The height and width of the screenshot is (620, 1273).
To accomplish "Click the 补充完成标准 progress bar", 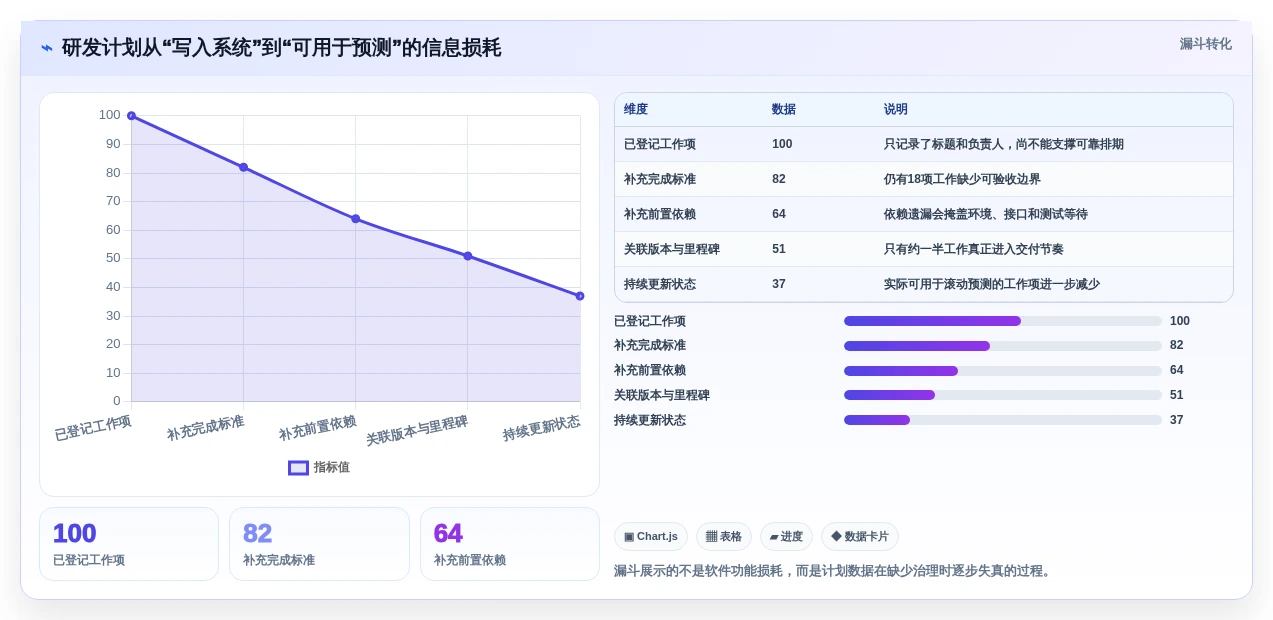I will click(1003, 346).
